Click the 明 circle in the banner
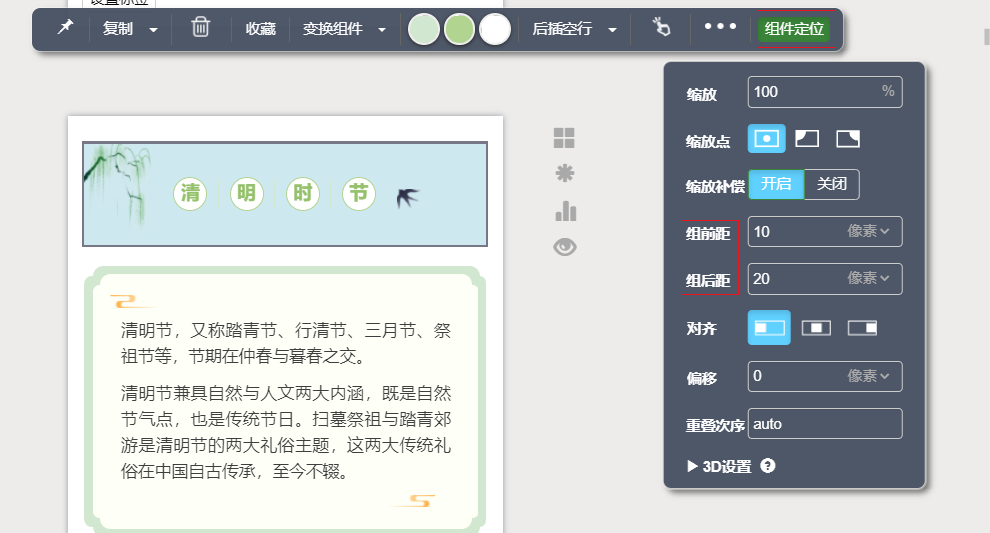The width and height of the screenshot is (990, 533). [x=246, y=193]
